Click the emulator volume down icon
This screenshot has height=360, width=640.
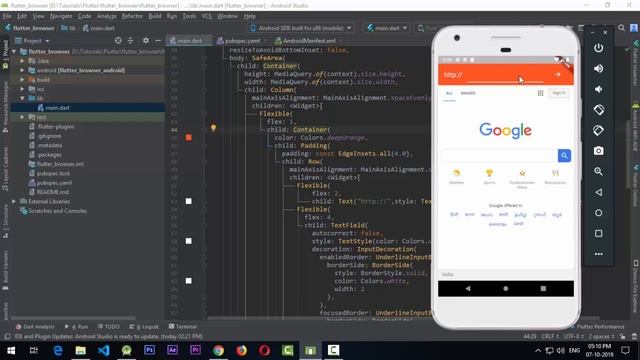coord(598,89)
